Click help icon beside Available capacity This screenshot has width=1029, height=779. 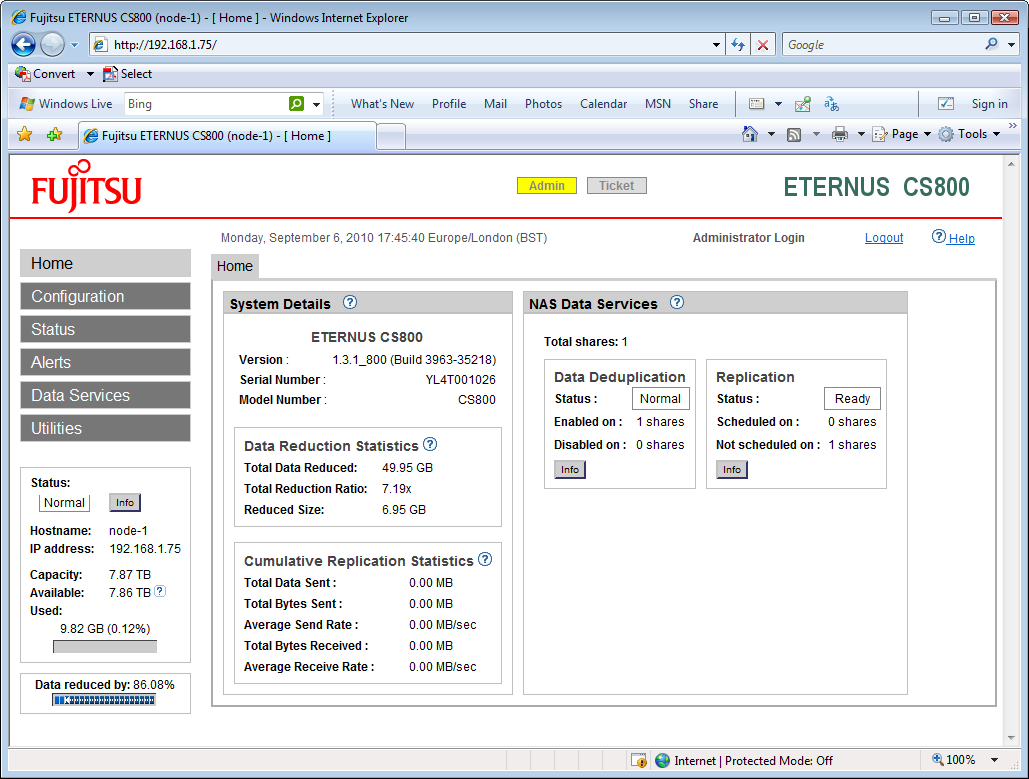point(160,591)
